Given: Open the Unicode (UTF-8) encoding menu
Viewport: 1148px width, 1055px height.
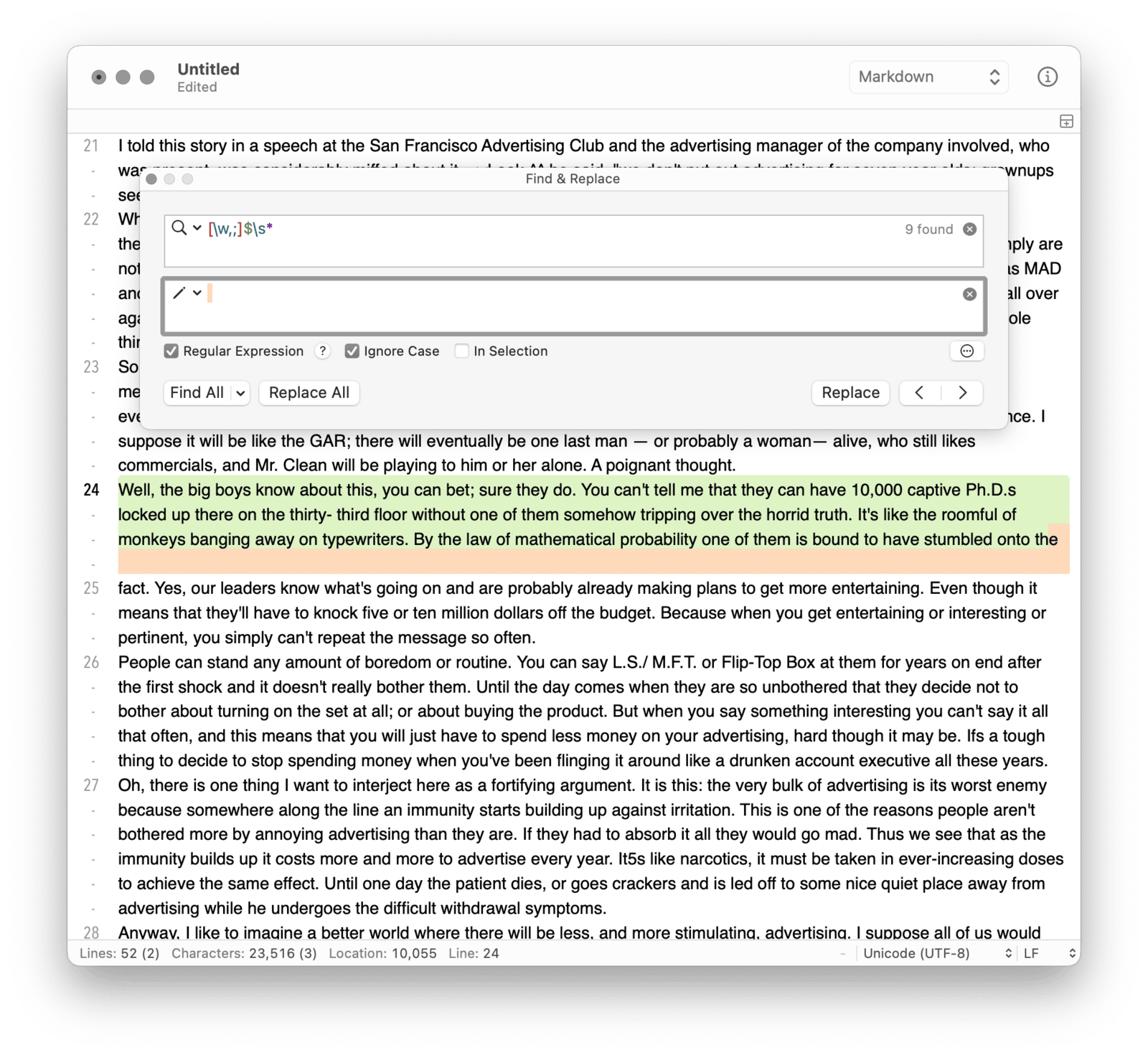Looking at the screenshot, I should [937, 953].
